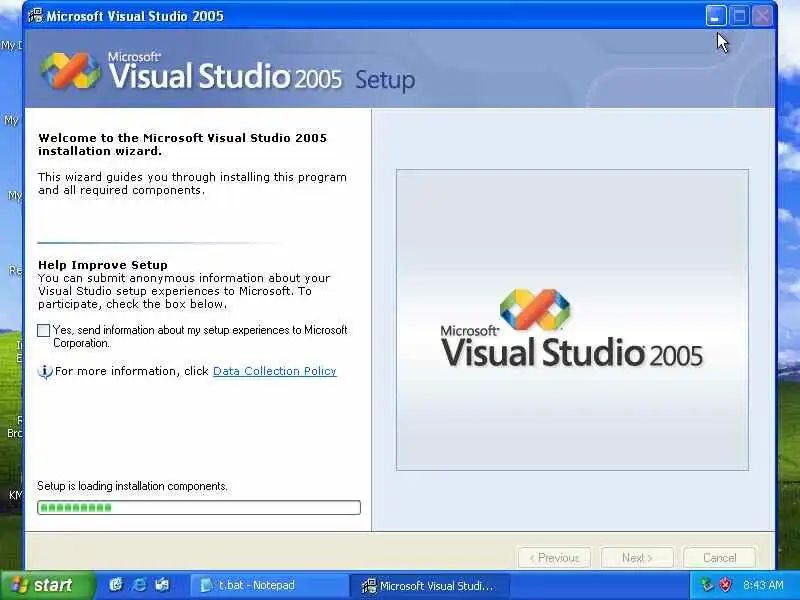Select Microsoft Visual Studio taskbar button

tap(429, 585)
